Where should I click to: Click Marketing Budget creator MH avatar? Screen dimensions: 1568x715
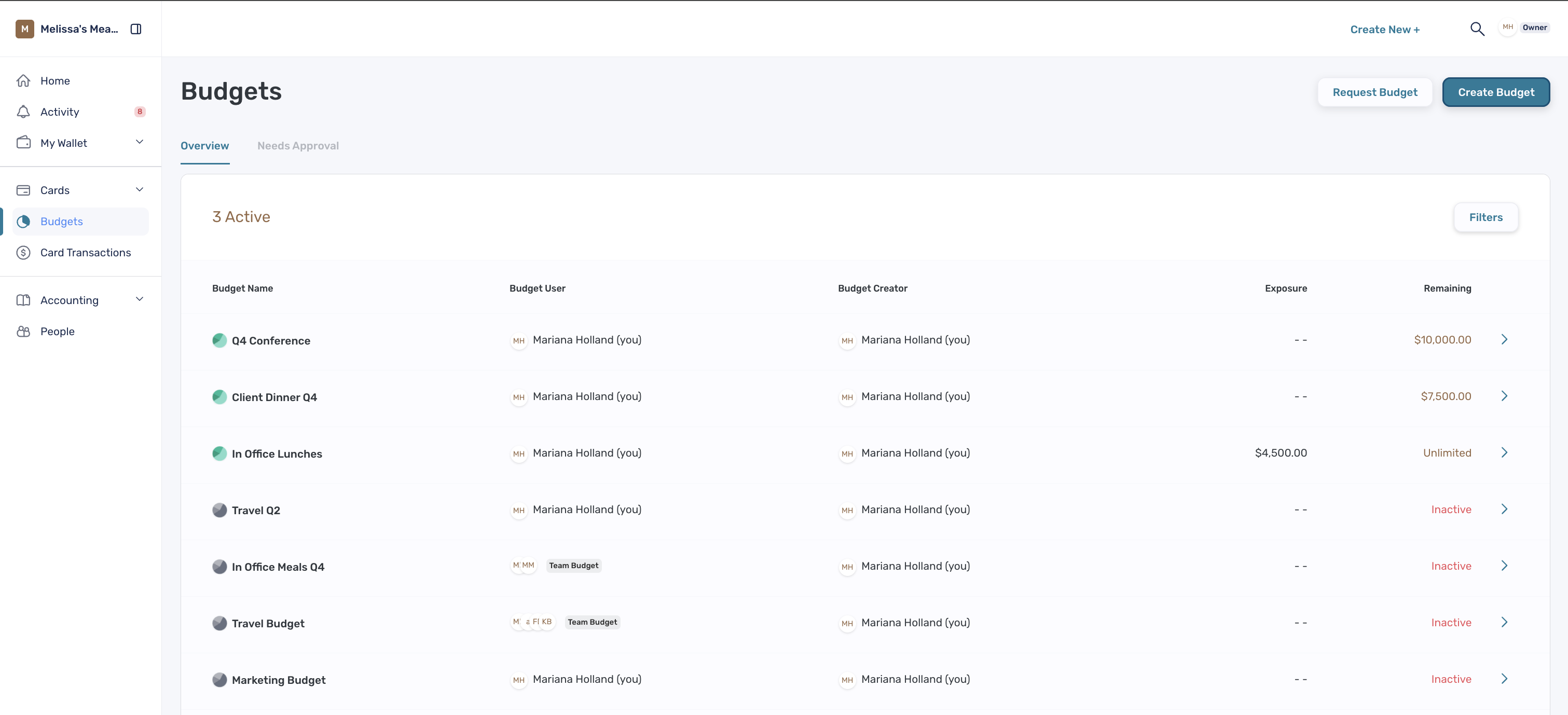pos(847,680)
